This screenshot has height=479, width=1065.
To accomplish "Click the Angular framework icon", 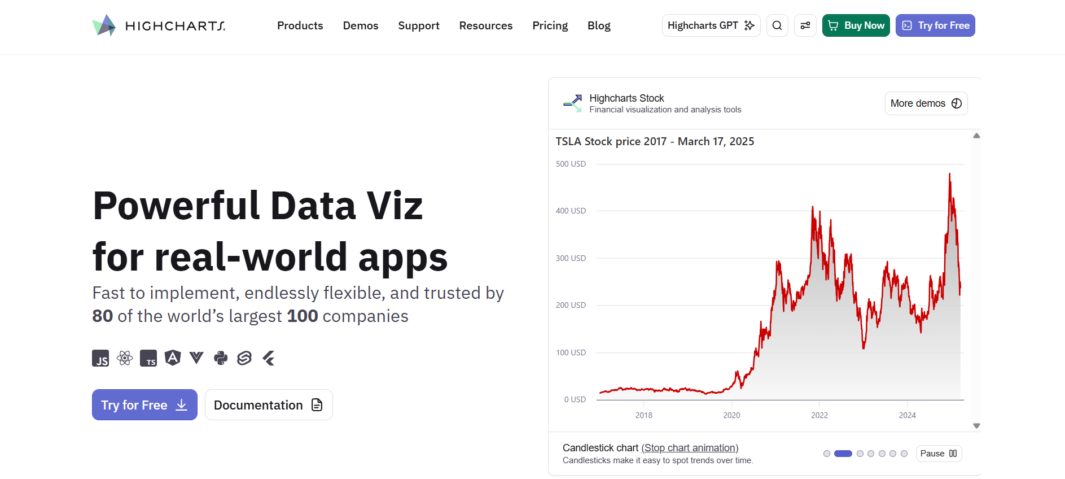I will pos(173,358).
